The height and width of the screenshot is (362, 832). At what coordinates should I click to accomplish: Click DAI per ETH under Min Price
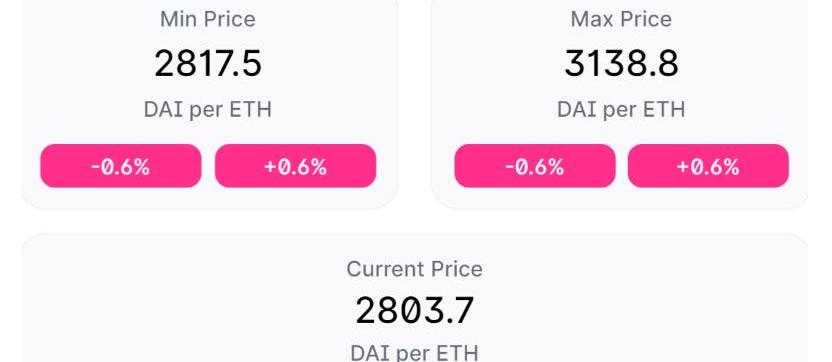208,110
